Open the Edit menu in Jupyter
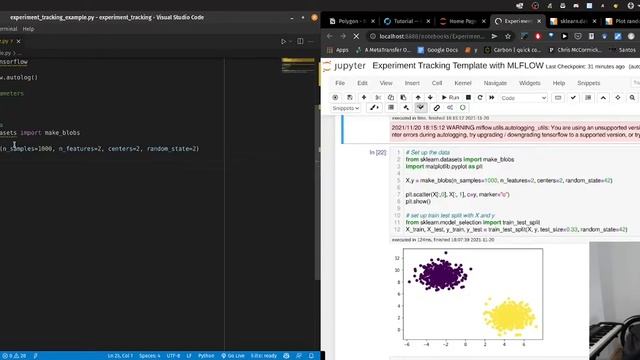Image resolution: width=640 pixels, height=360 pixels. pos(362,83)
